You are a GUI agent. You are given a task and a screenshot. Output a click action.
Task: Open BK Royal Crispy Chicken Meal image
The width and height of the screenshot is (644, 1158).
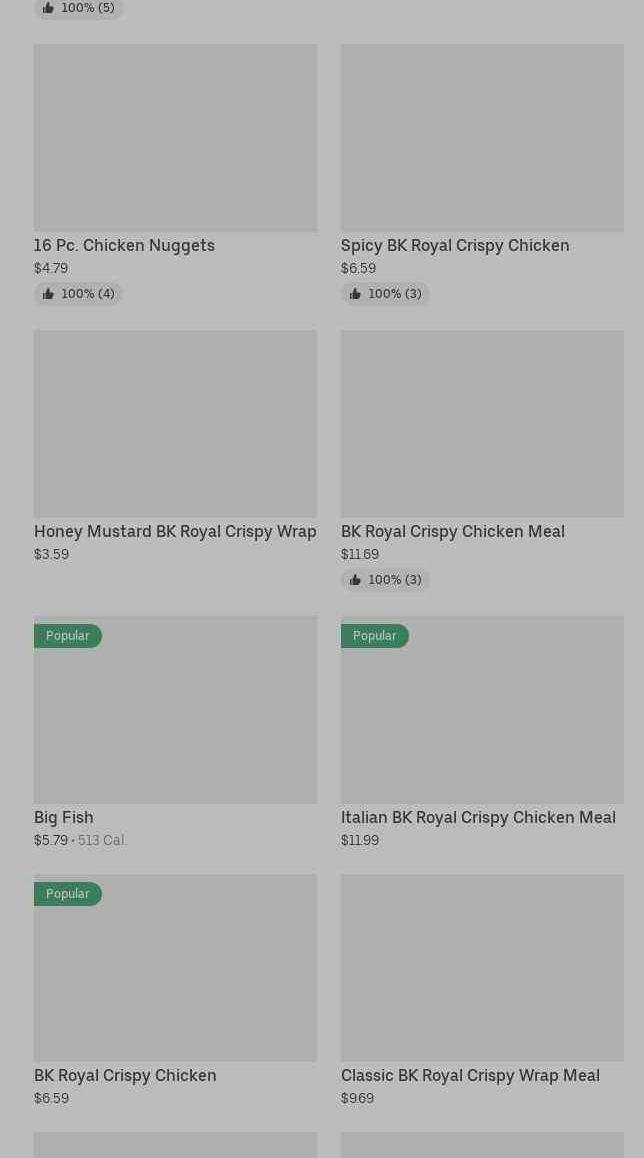pyautogui.click(x=482, y=424)
